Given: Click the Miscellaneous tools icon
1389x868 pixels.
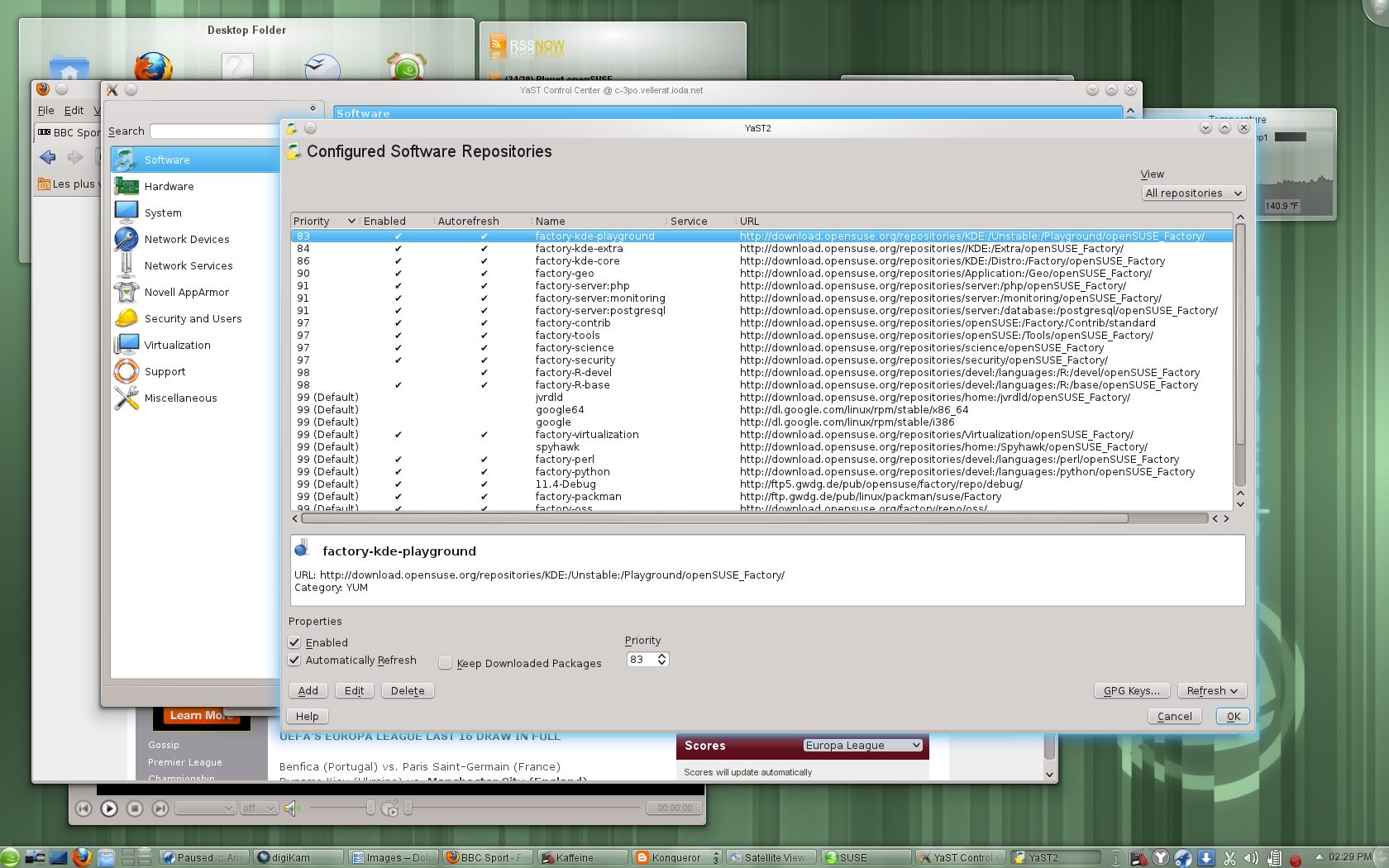Looking at the screenshot, I should (x=126, y=398).
